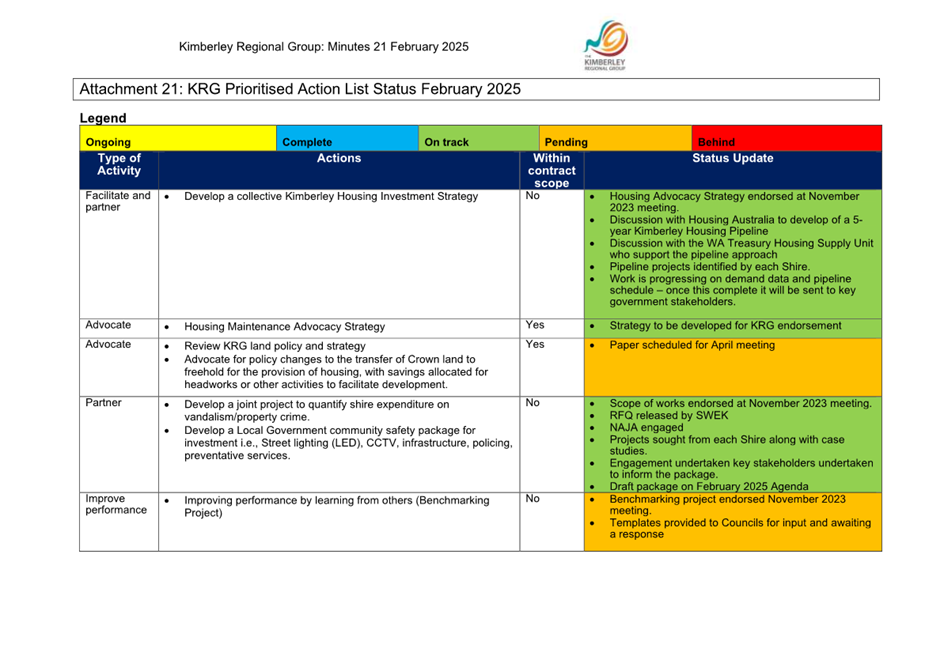Screen dimensions: 925x653
Task: Click the Within contract scope header
Action: [x=552, y=170]
